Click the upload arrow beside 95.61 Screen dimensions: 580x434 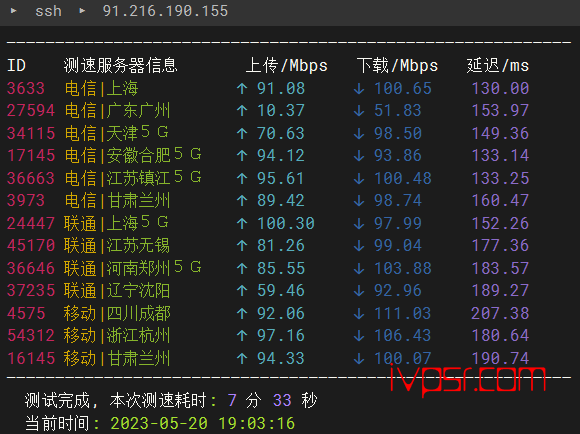pos(242,179)
